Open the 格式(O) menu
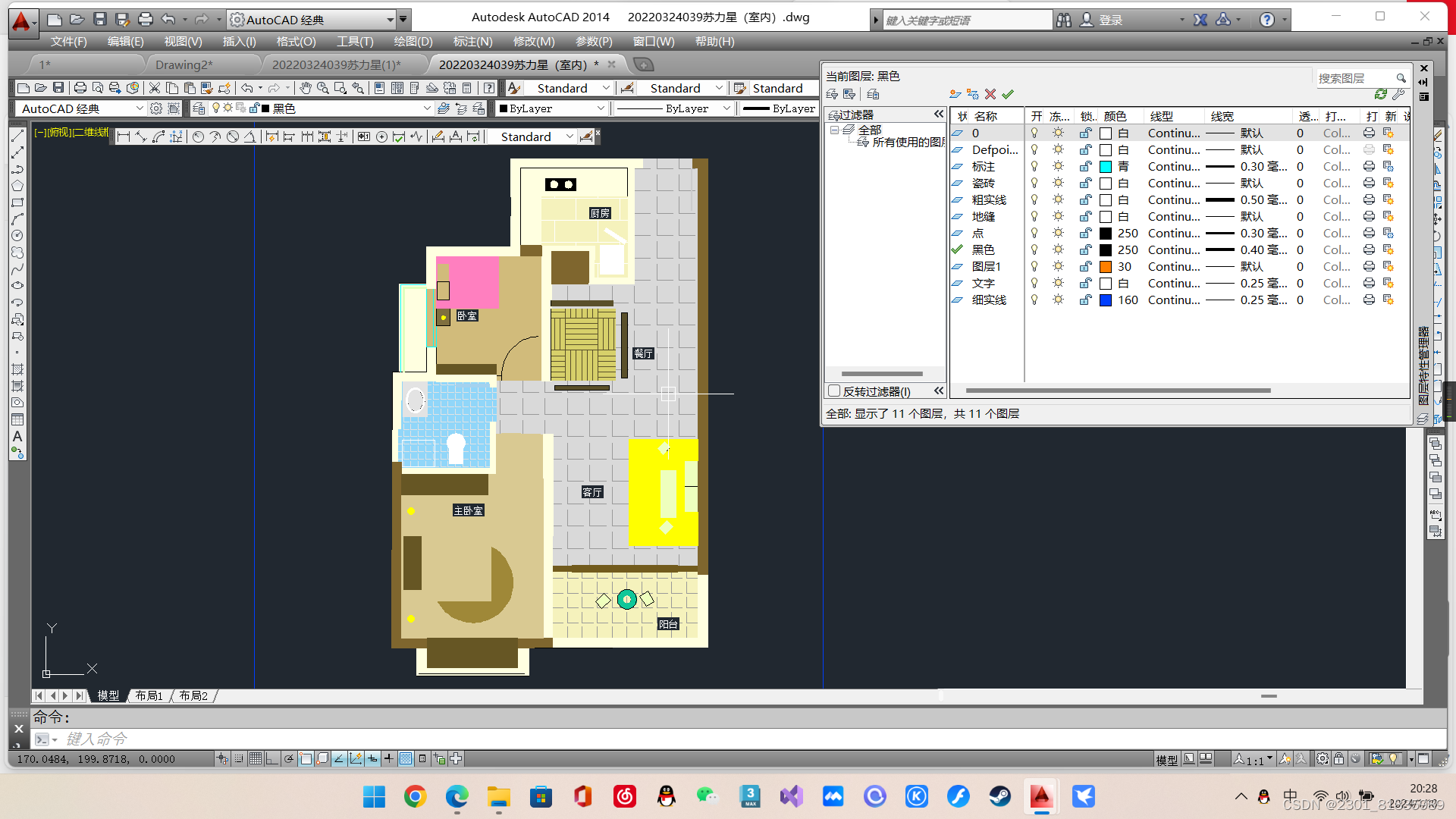The image size is (1456, 819). click(296, 42)
